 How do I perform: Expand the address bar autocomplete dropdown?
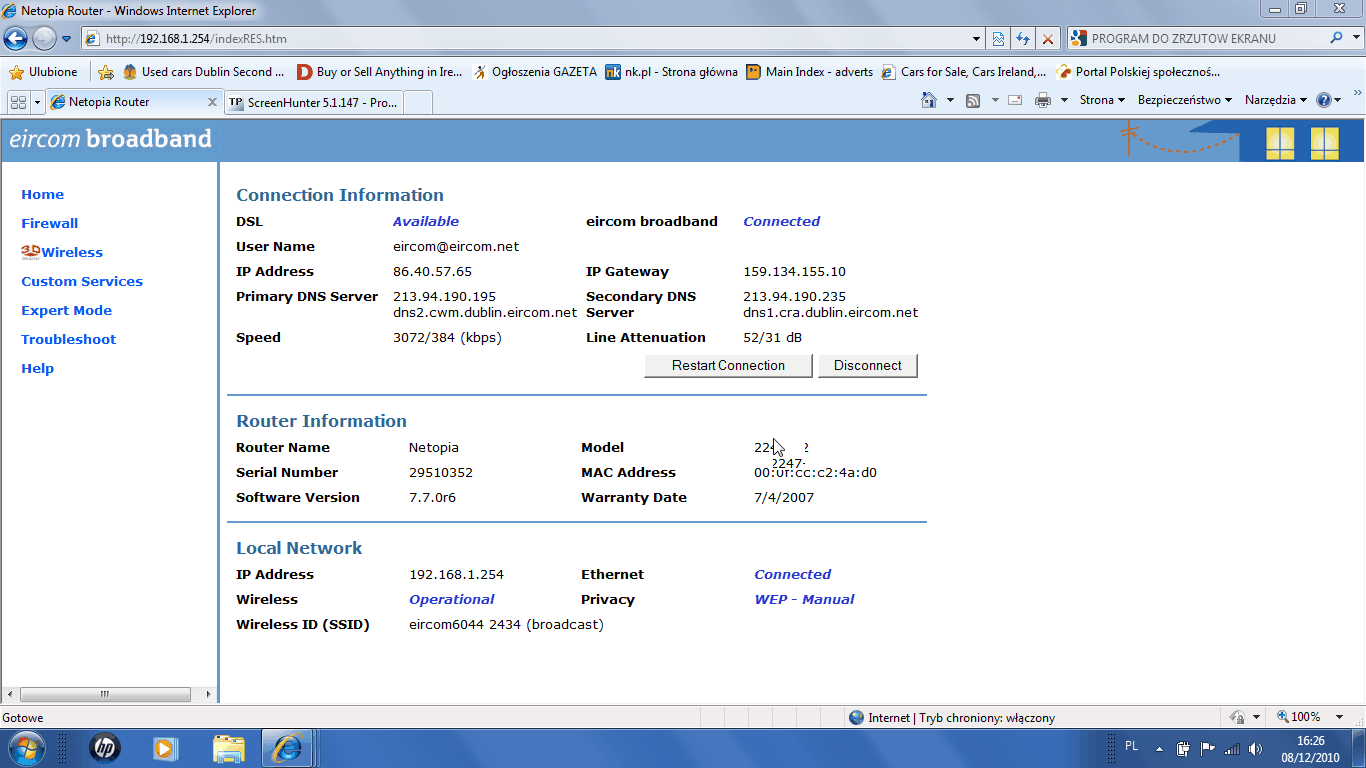click(x=977, y=39)
